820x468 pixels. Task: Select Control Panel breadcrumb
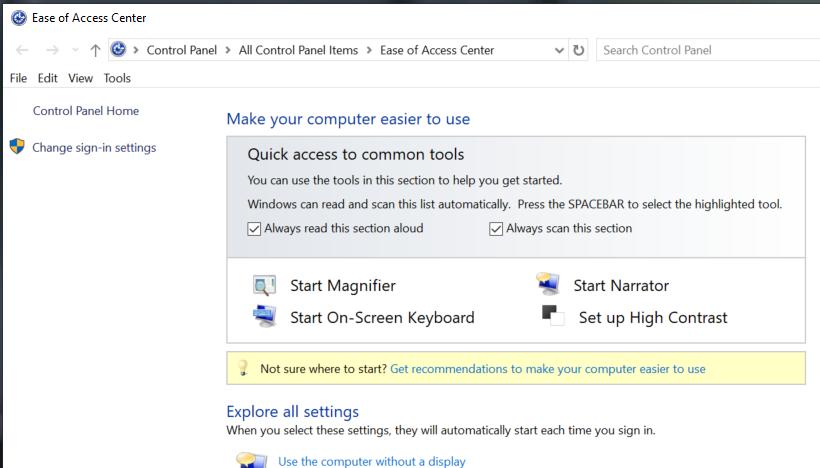[x=181, y=50]
